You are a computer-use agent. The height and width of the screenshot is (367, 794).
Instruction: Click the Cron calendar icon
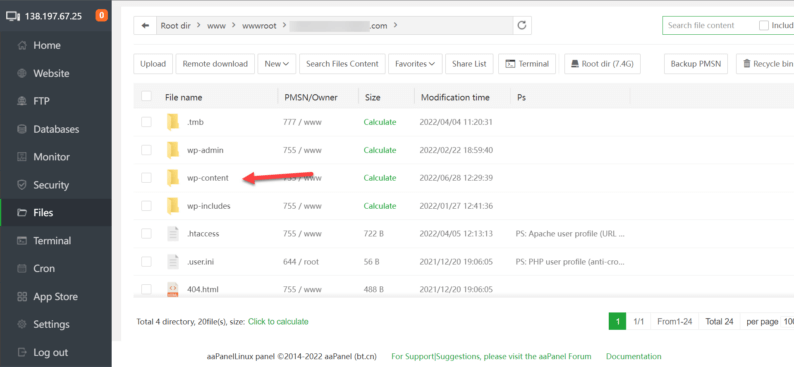pos(22,269)
